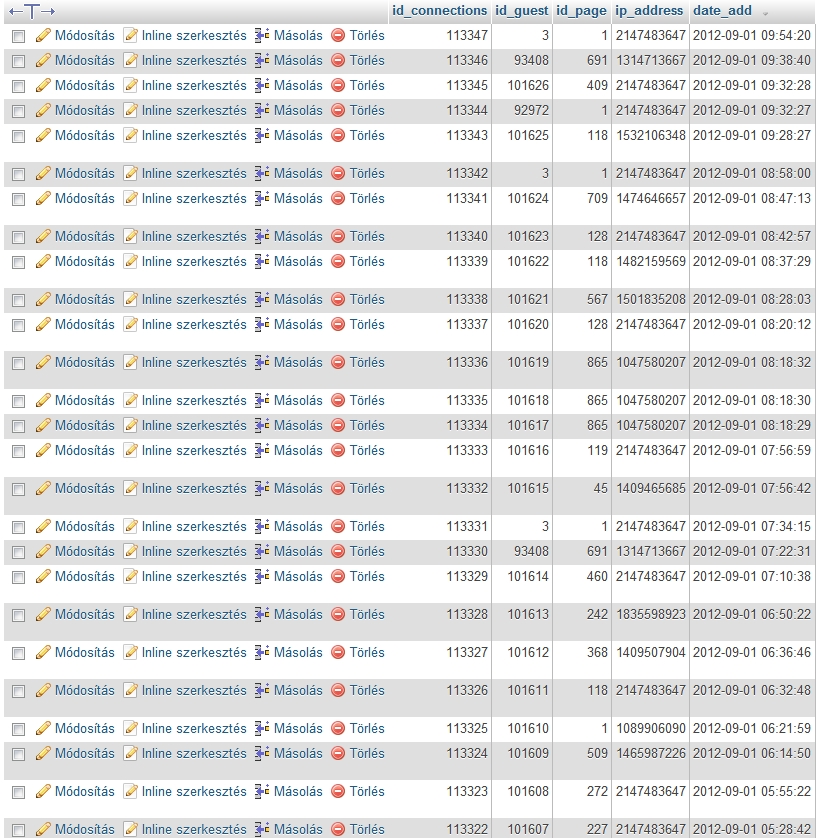Sort by the id_guest column header

pos(522,11)
